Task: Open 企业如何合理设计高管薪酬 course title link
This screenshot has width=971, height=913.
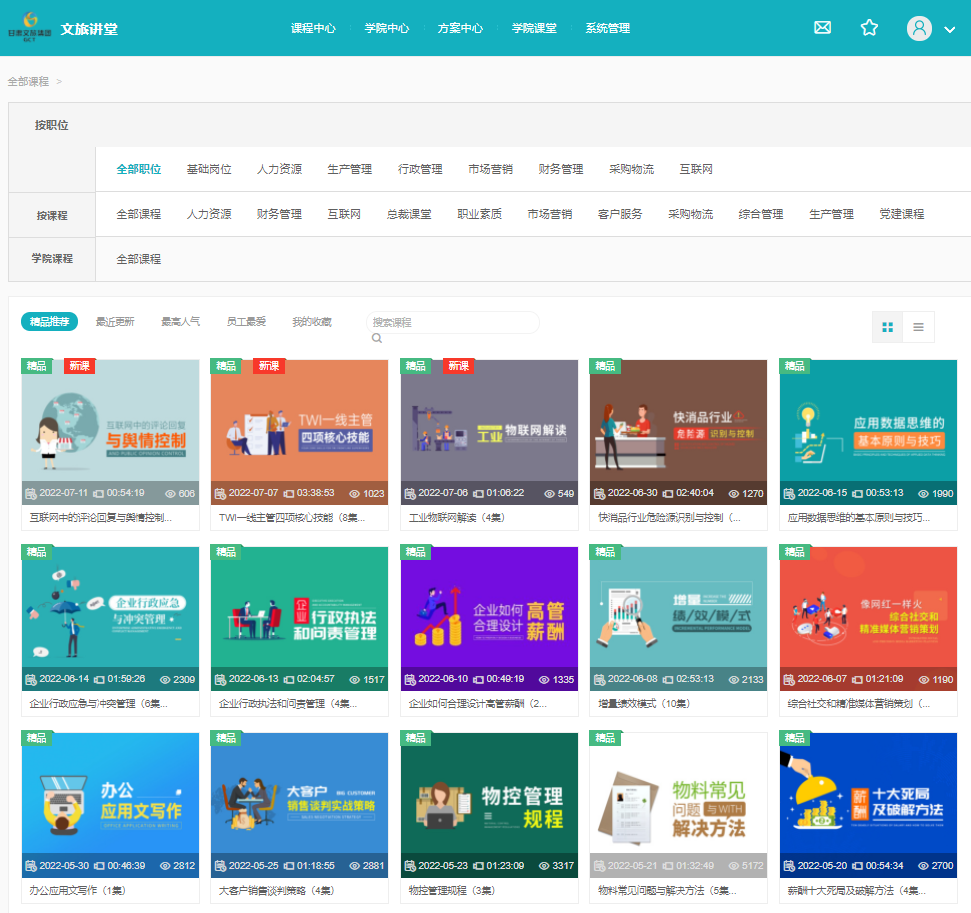Action: tap(477, 704)
